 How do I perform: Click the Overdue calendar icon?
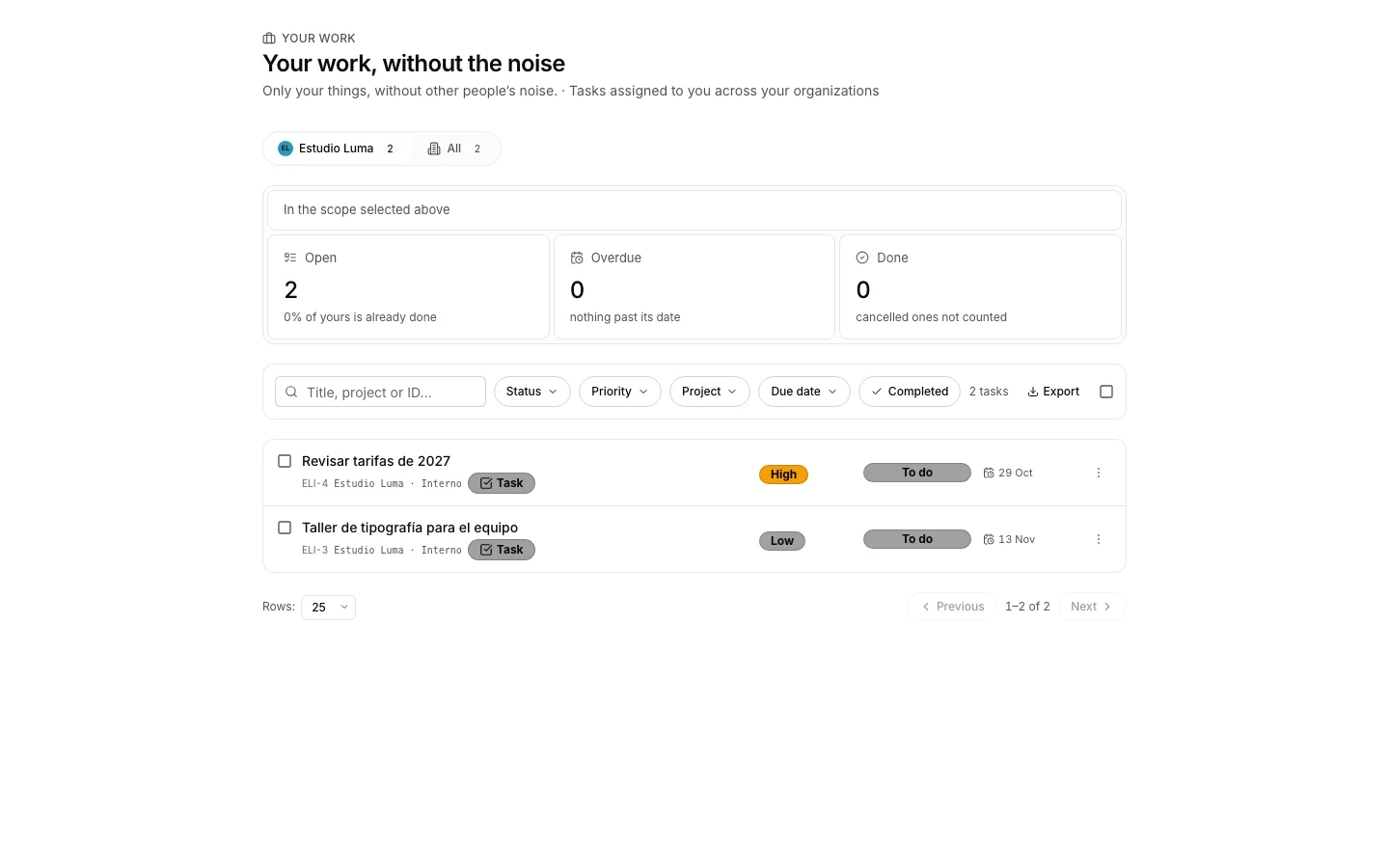pos(577,258)
